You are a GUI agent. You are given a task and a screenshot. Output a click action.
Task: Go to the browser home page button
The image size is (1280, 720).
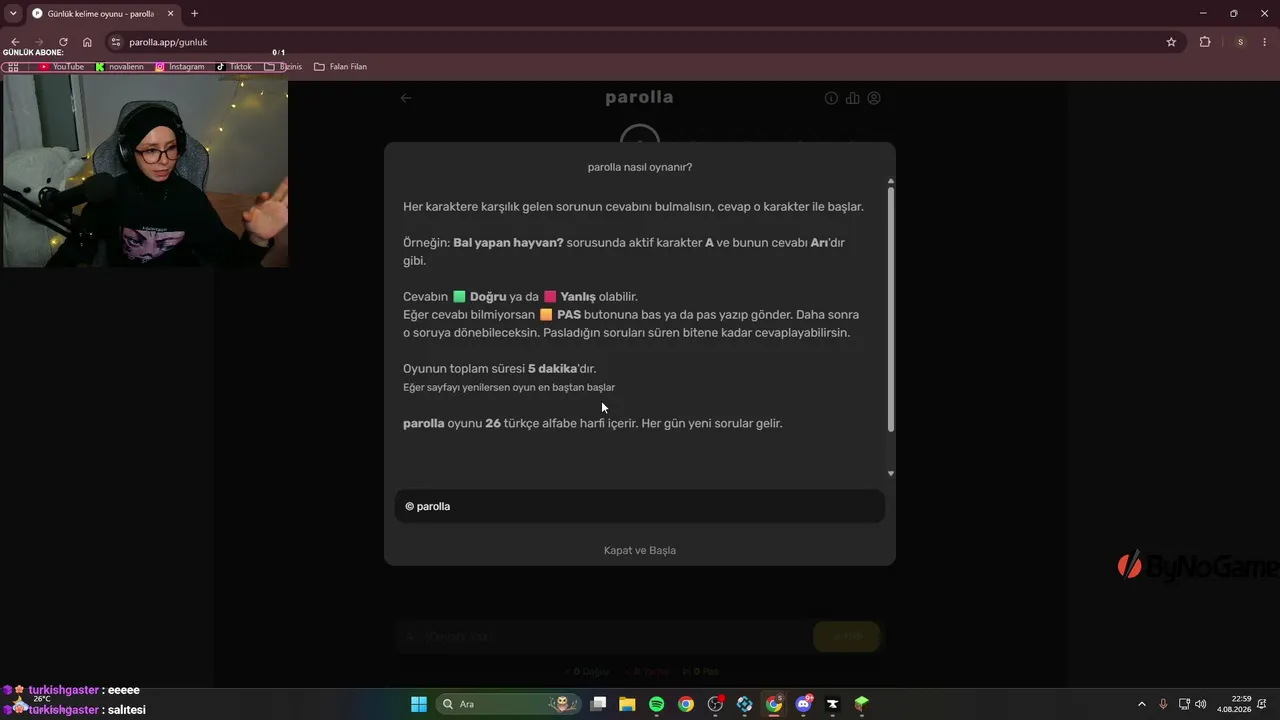(87, 42)
